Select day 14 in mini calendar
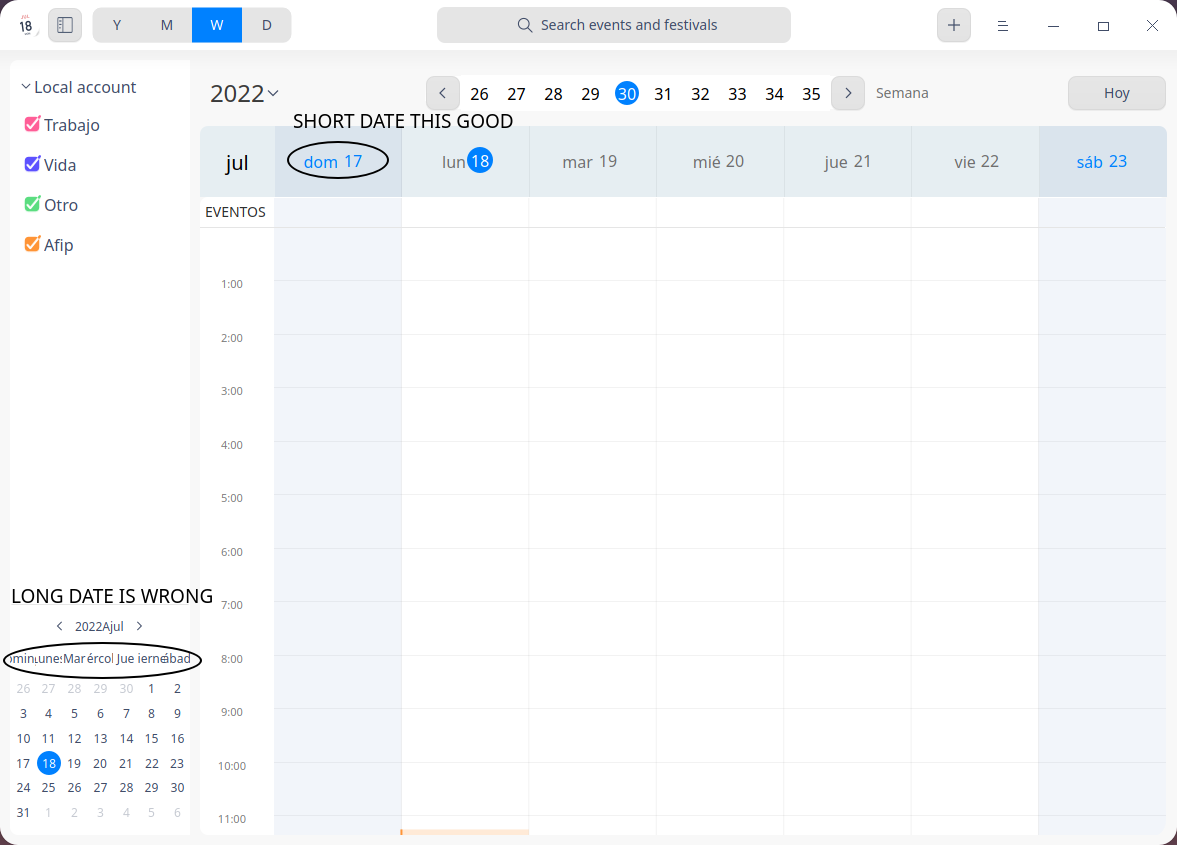Image resolution: width=1177 pixels, height=845 pixels. [x=126, y=738]
